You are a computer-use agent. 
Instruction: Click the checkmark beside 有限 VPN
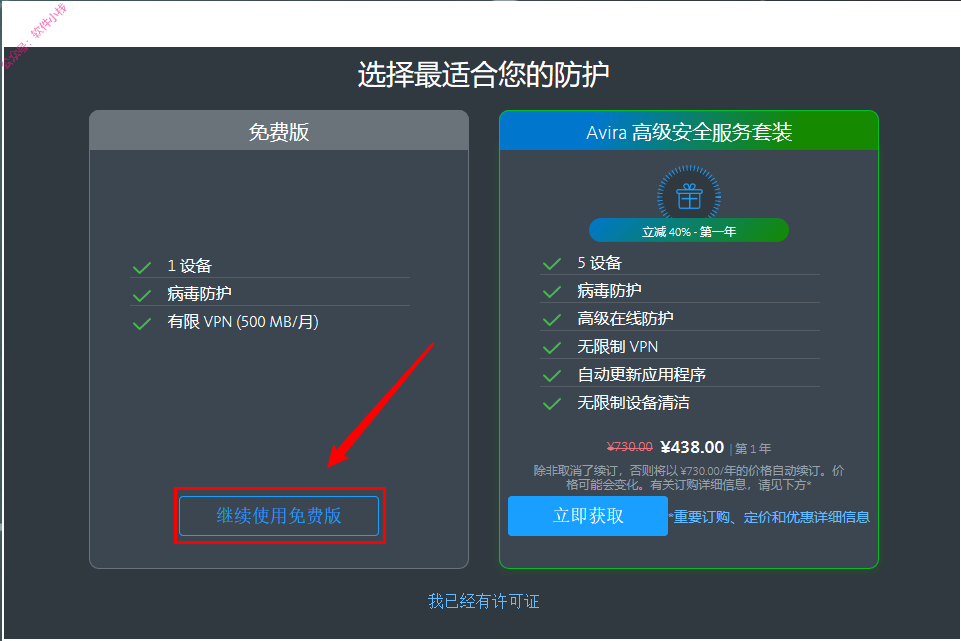(142, 324)
